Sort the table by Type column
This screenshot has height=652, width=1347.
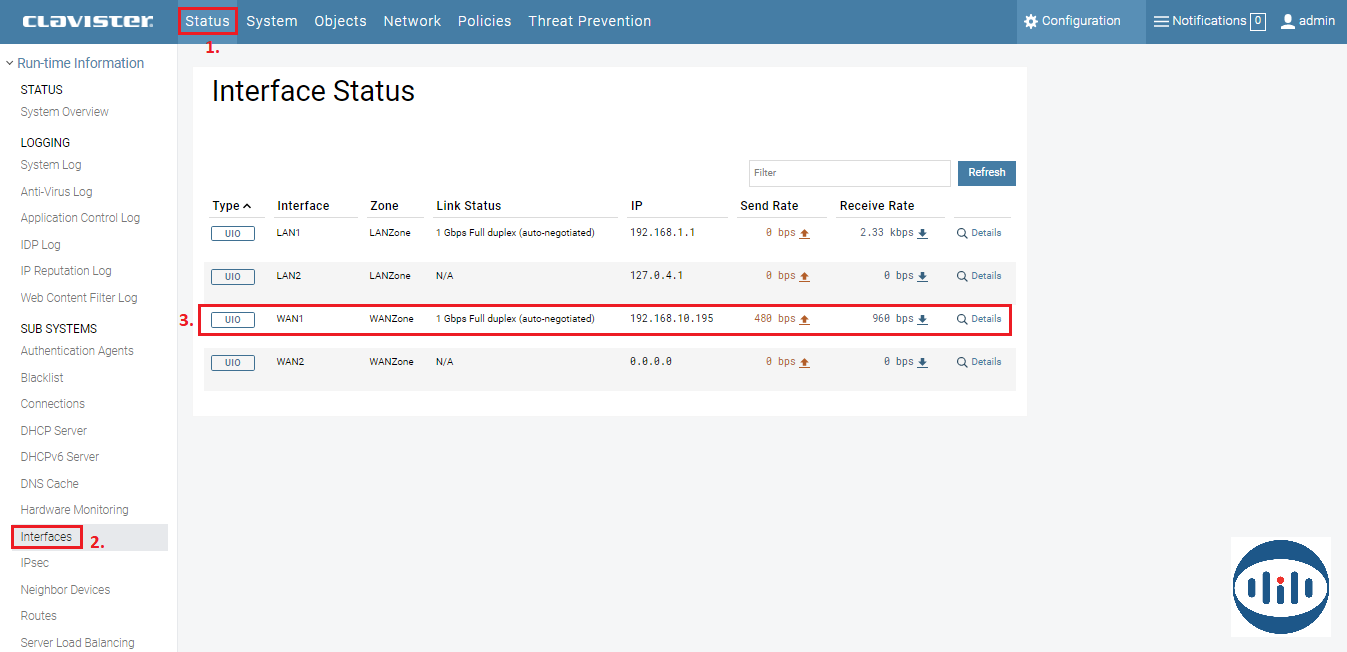(231, 206)
